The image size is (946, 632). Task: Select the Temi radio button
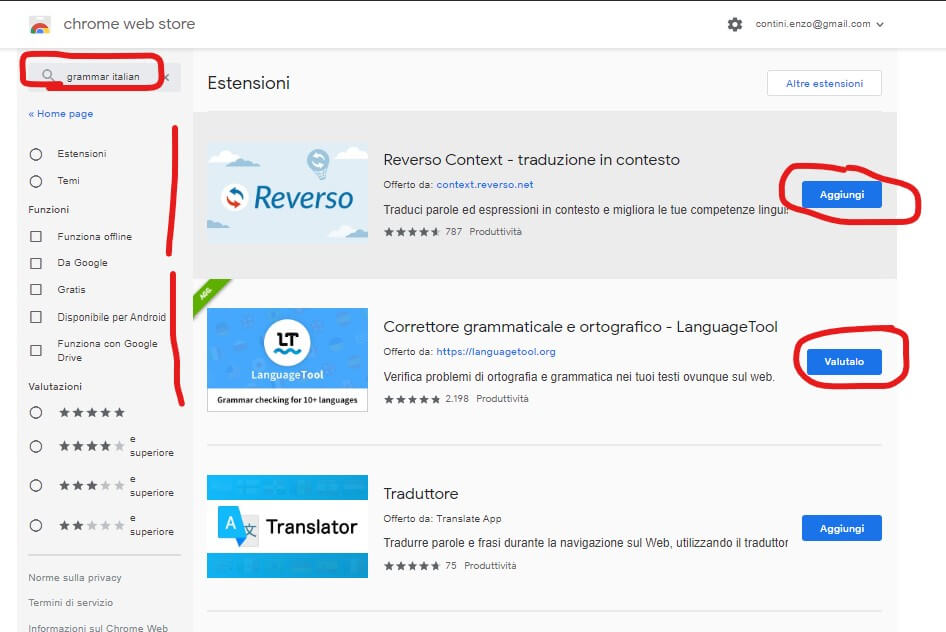[x=36, y=181]
